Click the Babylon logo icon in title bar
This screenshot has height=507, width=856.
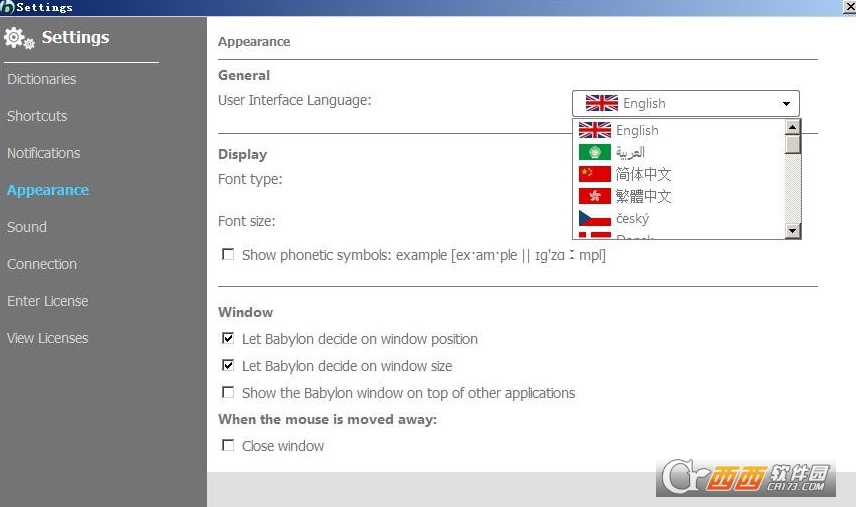(x=8, y=7)
